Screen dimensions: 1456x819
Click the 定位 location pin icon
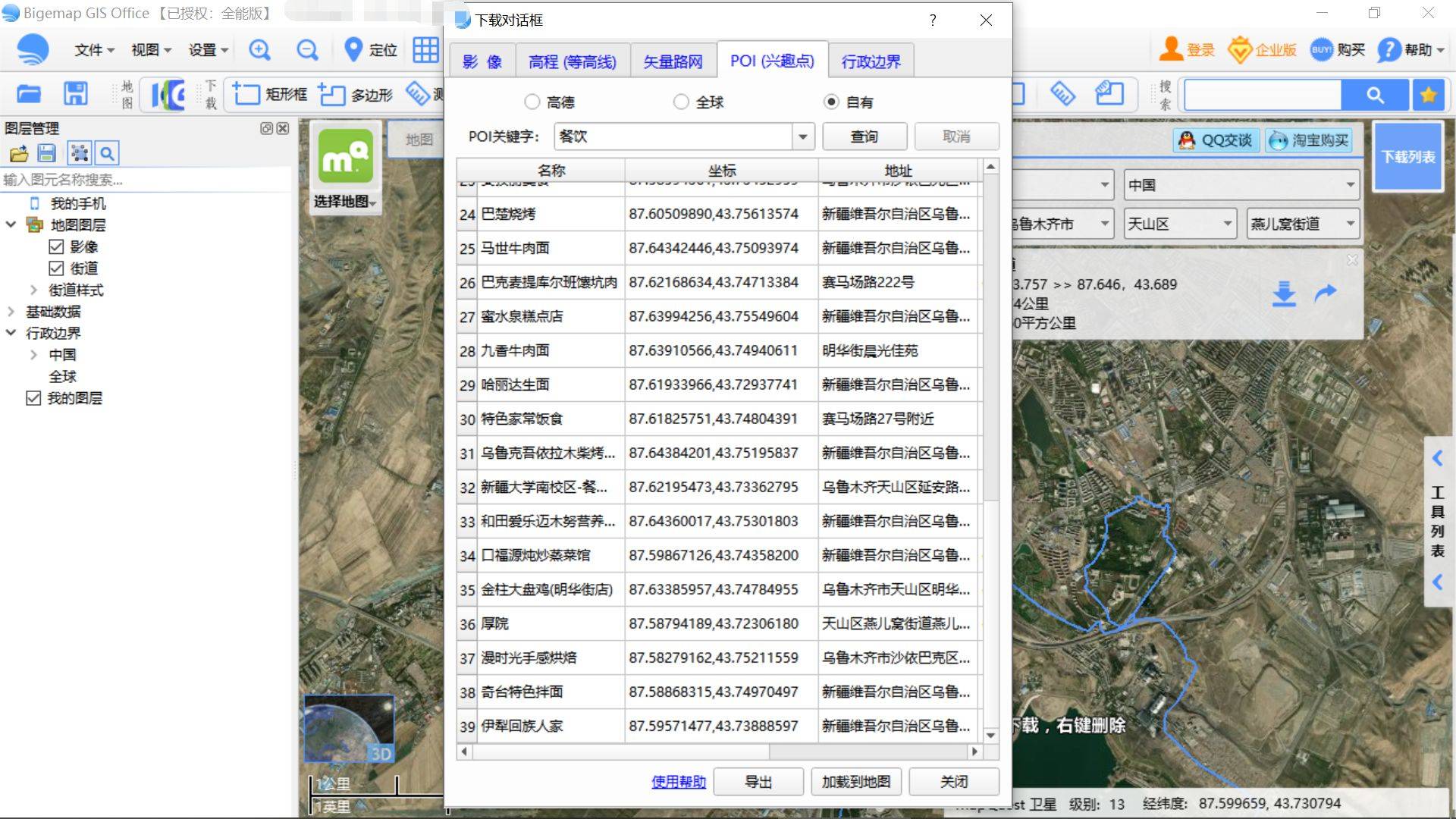click(353, 50)
